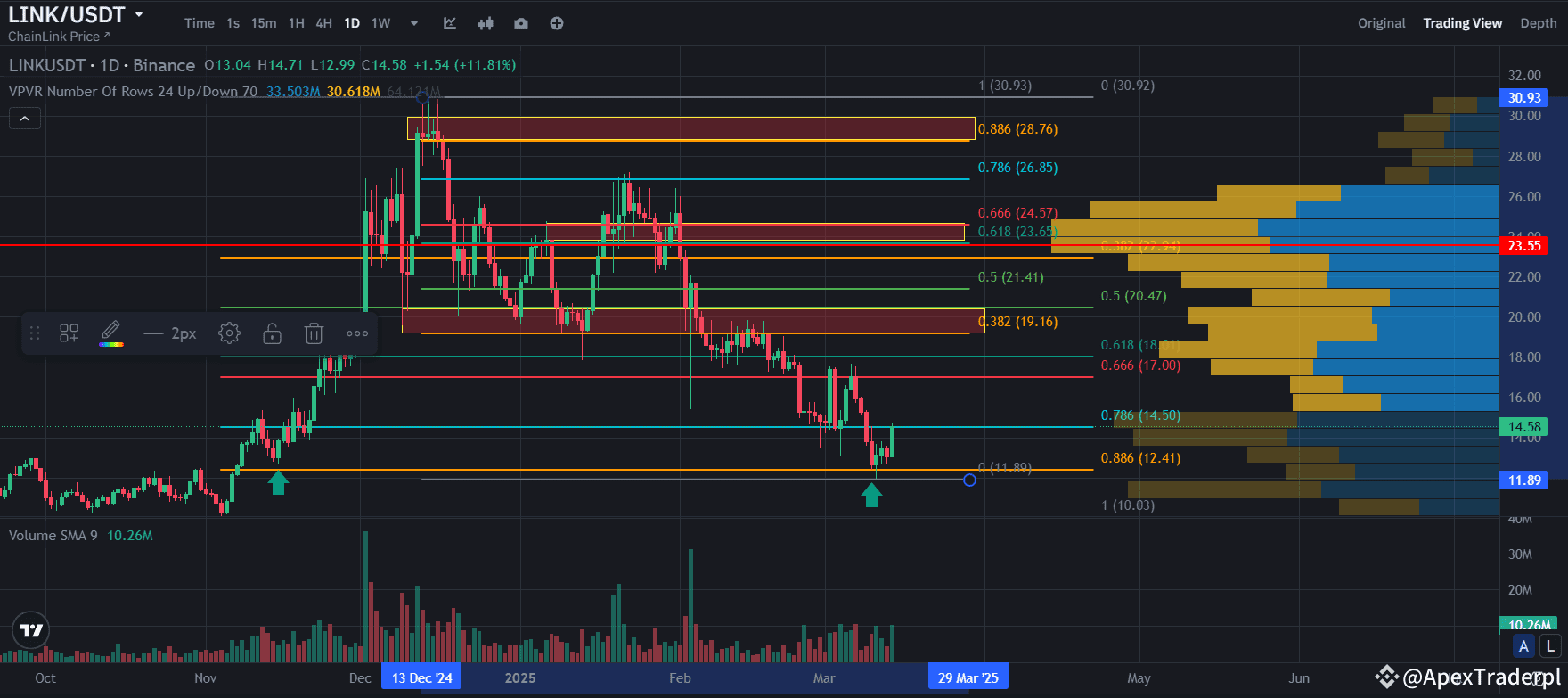Click the LINKUSDT 1D Binance legend title

(102, 65)
